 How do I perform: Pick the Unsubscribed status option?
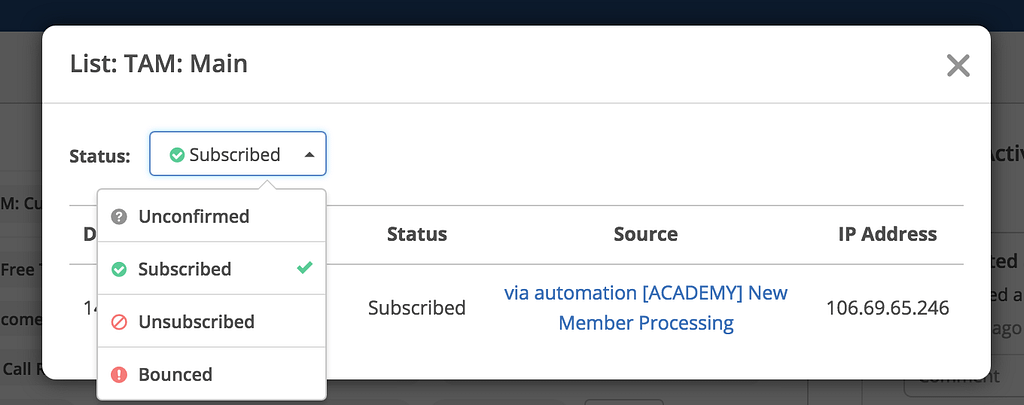212,321
